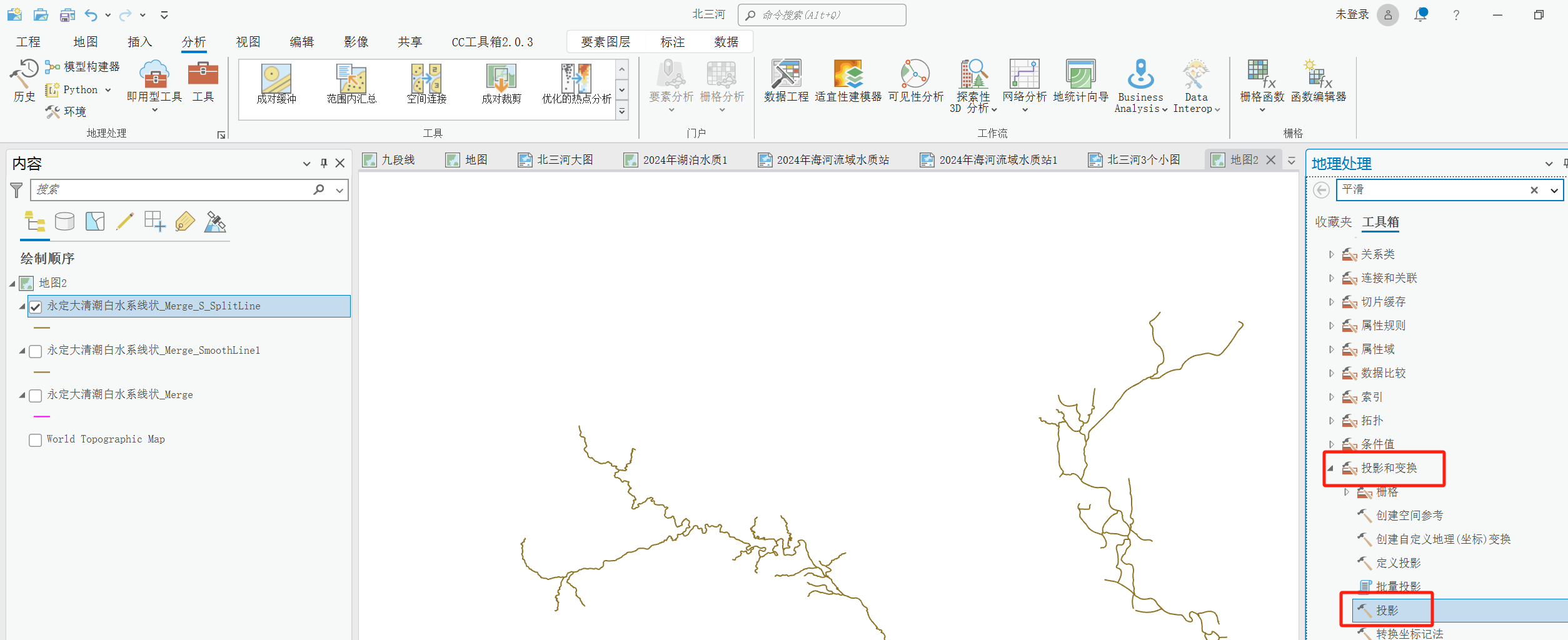
Task: Open Exploratory 3D Analysis
Action: pyautogui.click(x=973, y=86)
